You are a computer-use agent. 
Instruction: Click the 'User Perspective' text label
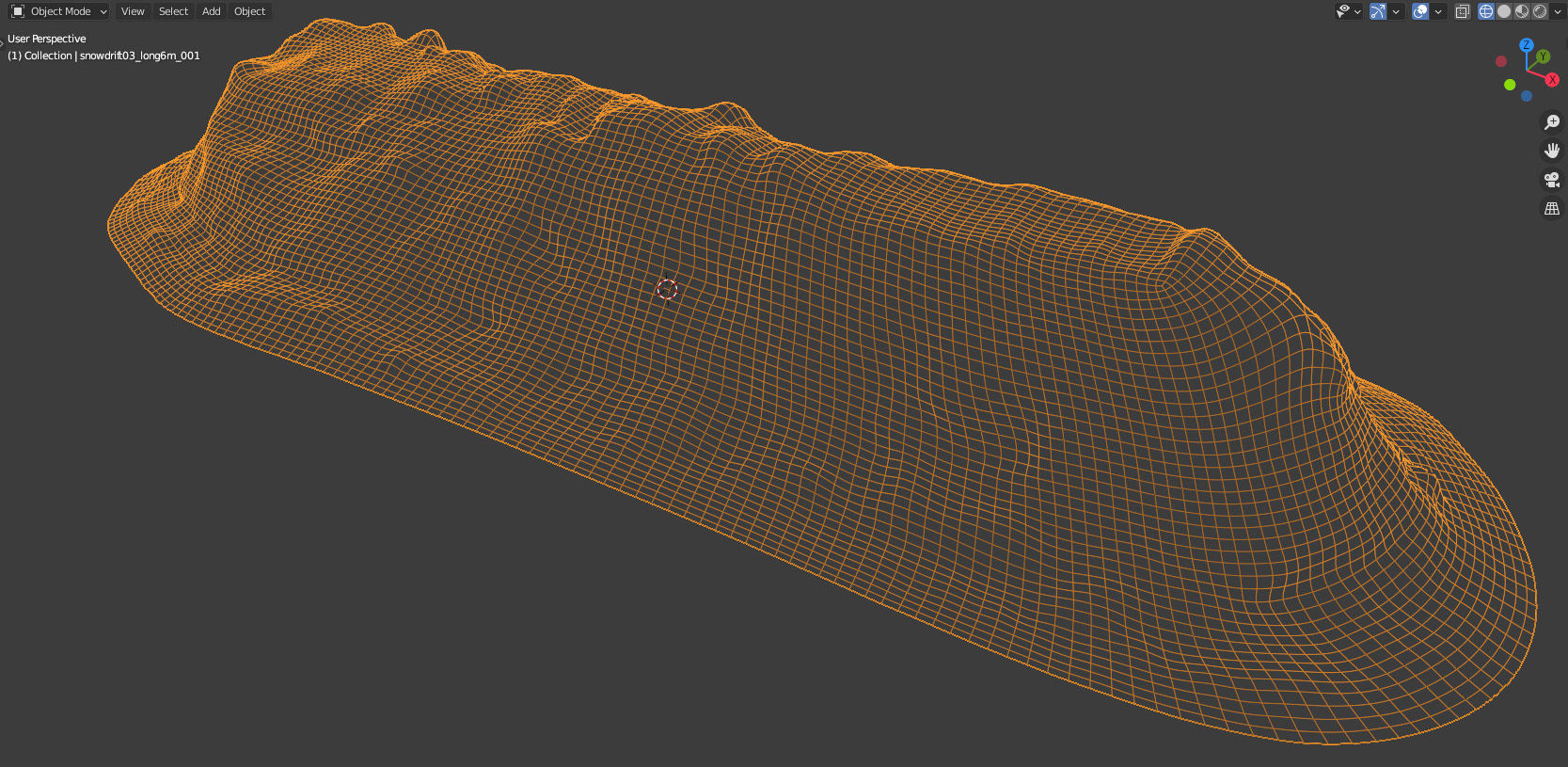47,39
